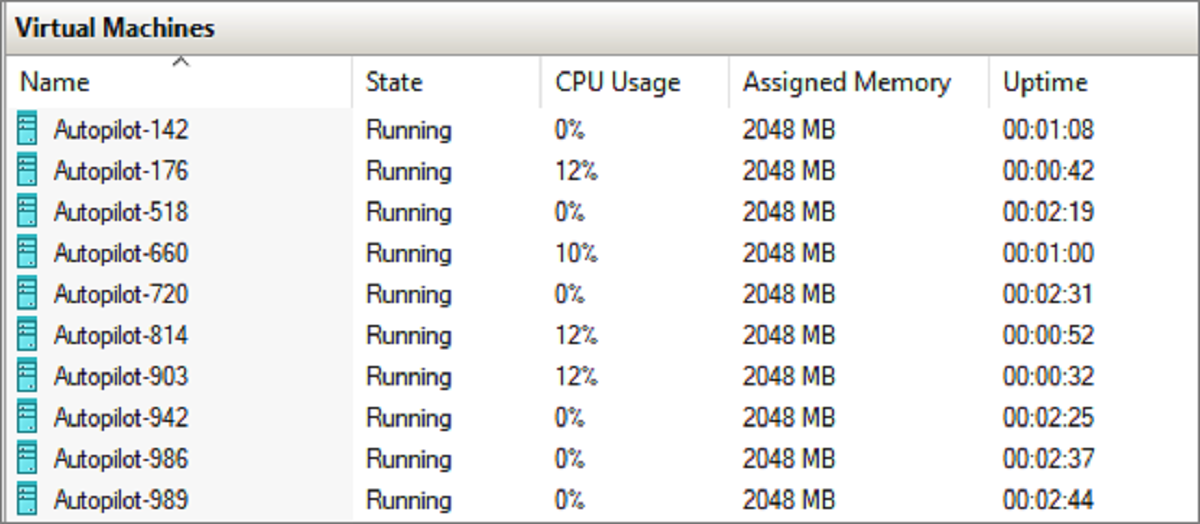Select the Autopilot-986 VM icon
1200x524 pixels.
[28, 458]
